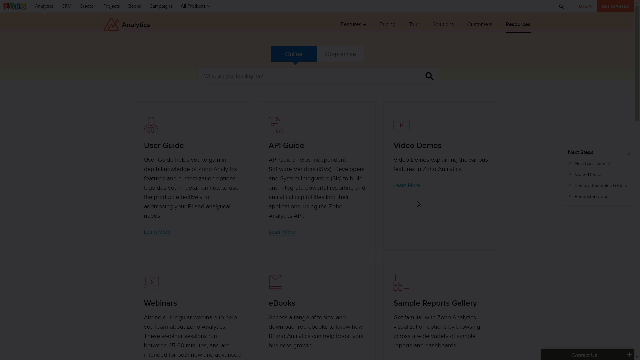Click the User Guide heading
The height and width of the screenshot is (360, 640).
[164, 145]
